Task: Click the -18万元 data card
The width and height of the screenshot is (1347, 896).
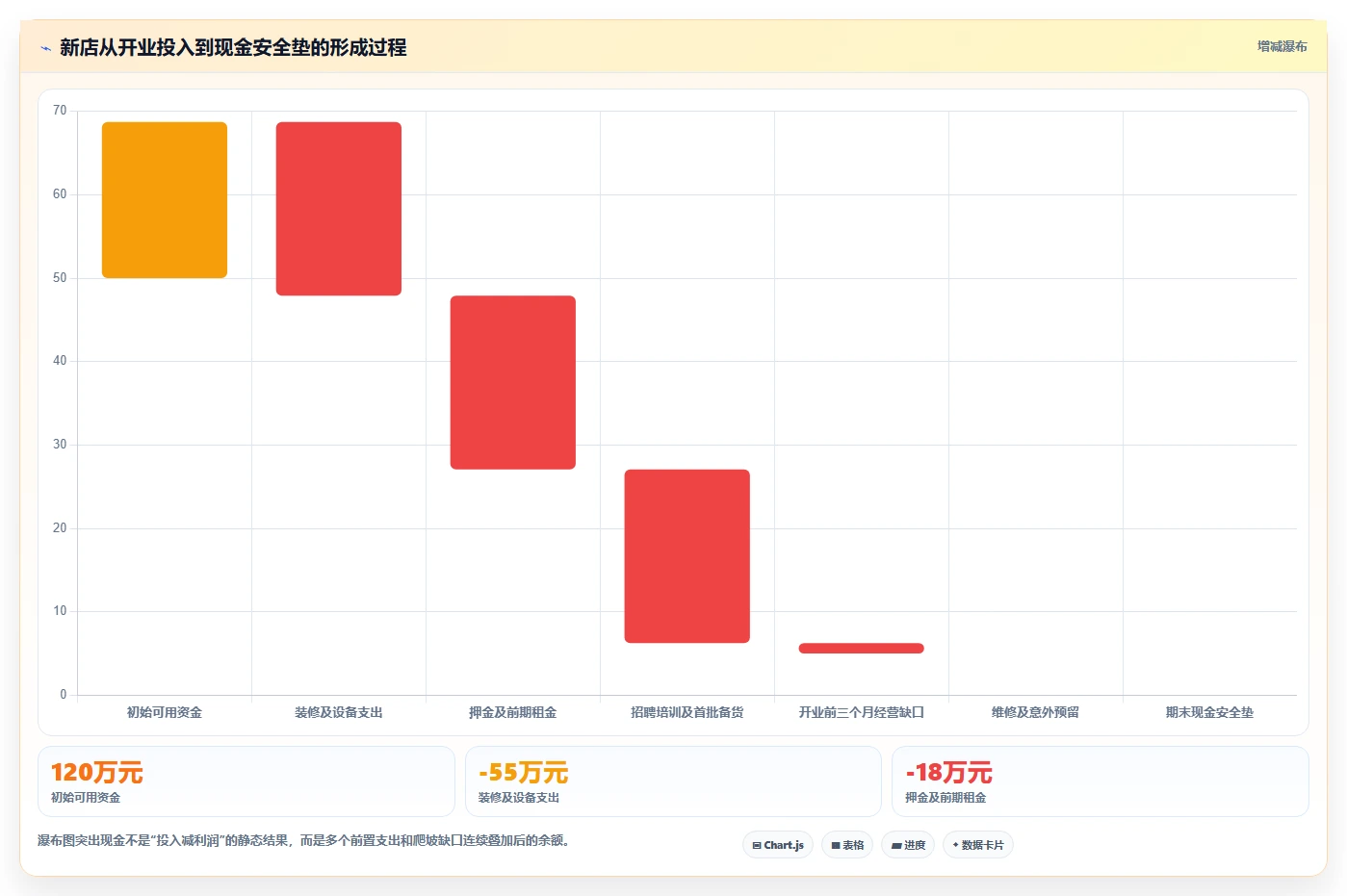Action: tap(1101, 781)
